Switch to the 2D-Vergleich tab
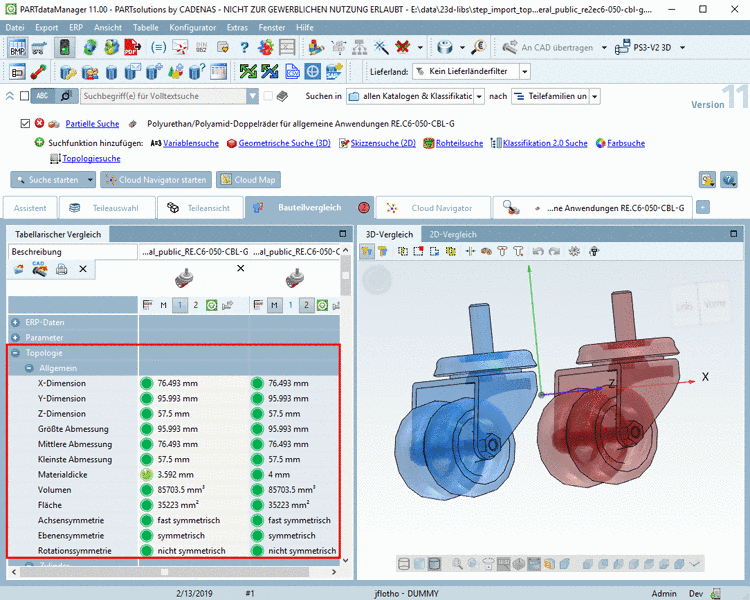The height and width of the screenshot is (600, 750). pos(452,234)
